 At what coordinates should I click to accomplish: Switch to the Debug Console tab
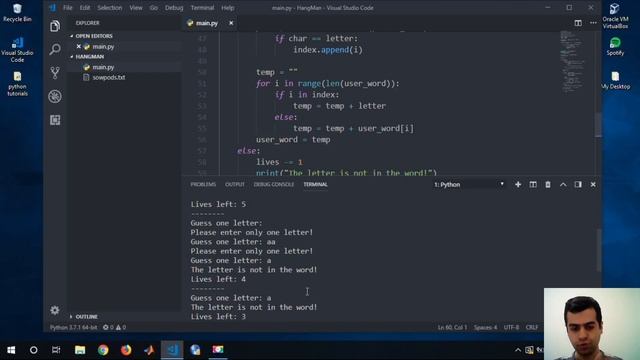pyautogui.click(x=273, y=184)
